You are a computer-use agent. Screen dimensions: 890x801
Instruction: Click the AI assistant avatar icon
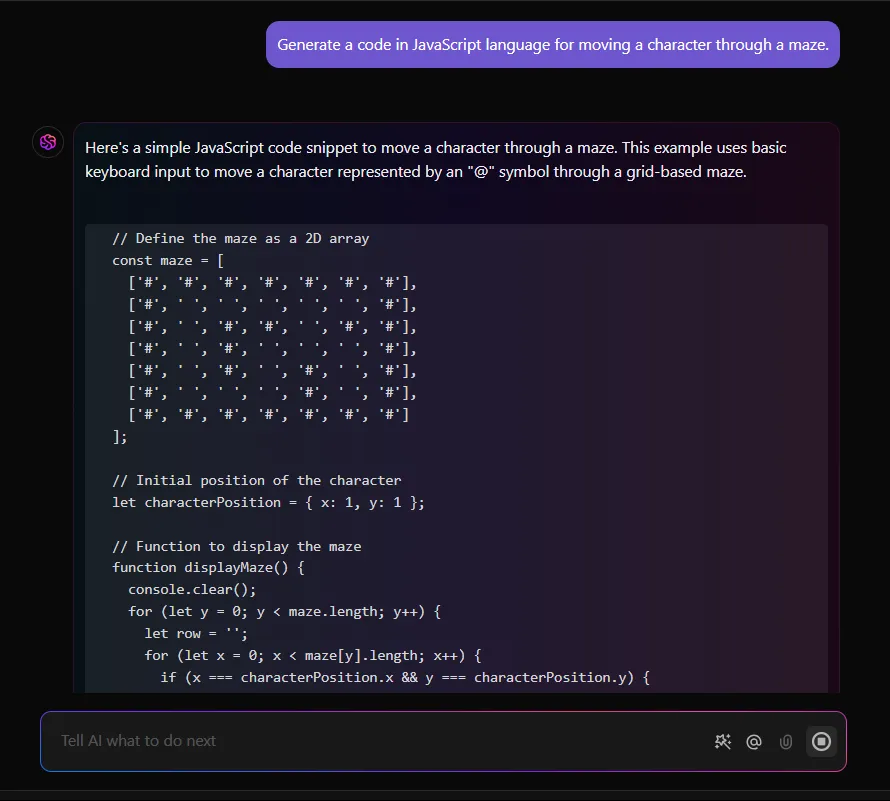(x=48, y=142)
